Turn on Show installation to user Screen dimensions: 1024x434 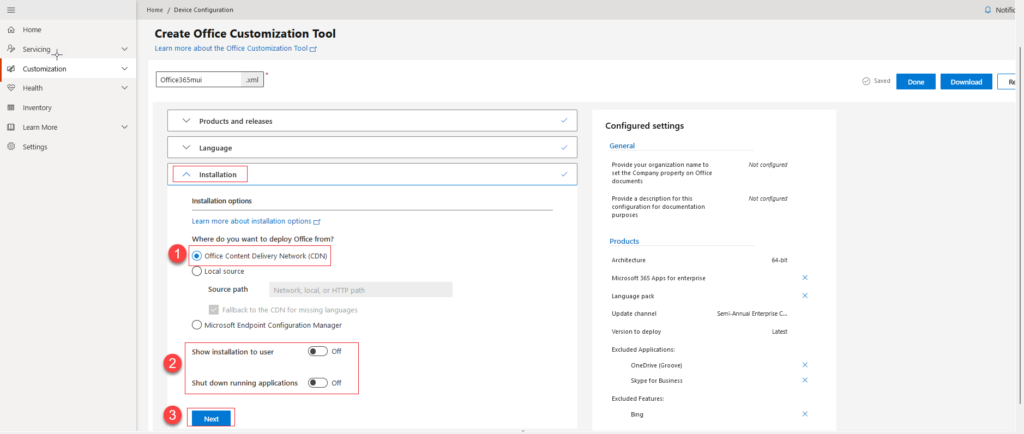(x=318, y=351)
